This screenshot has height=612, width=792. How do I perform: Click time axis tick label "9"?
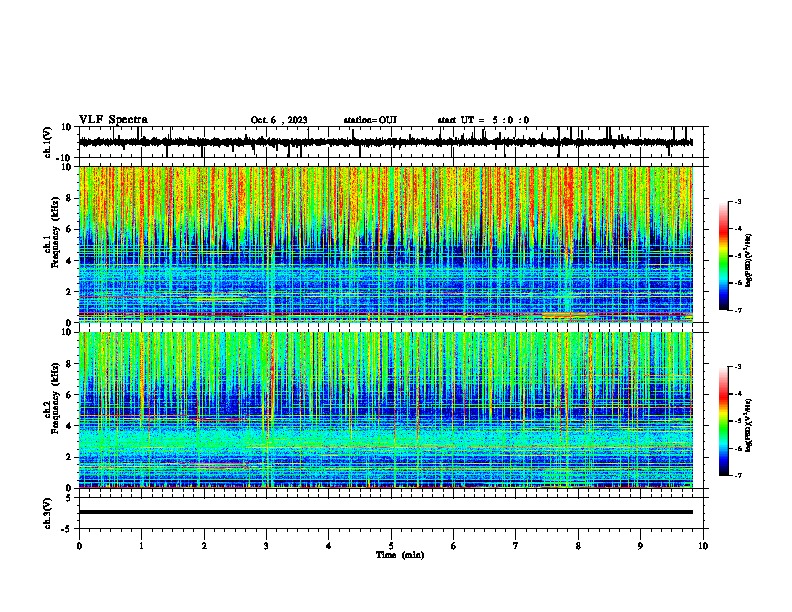tap(640, 546)
